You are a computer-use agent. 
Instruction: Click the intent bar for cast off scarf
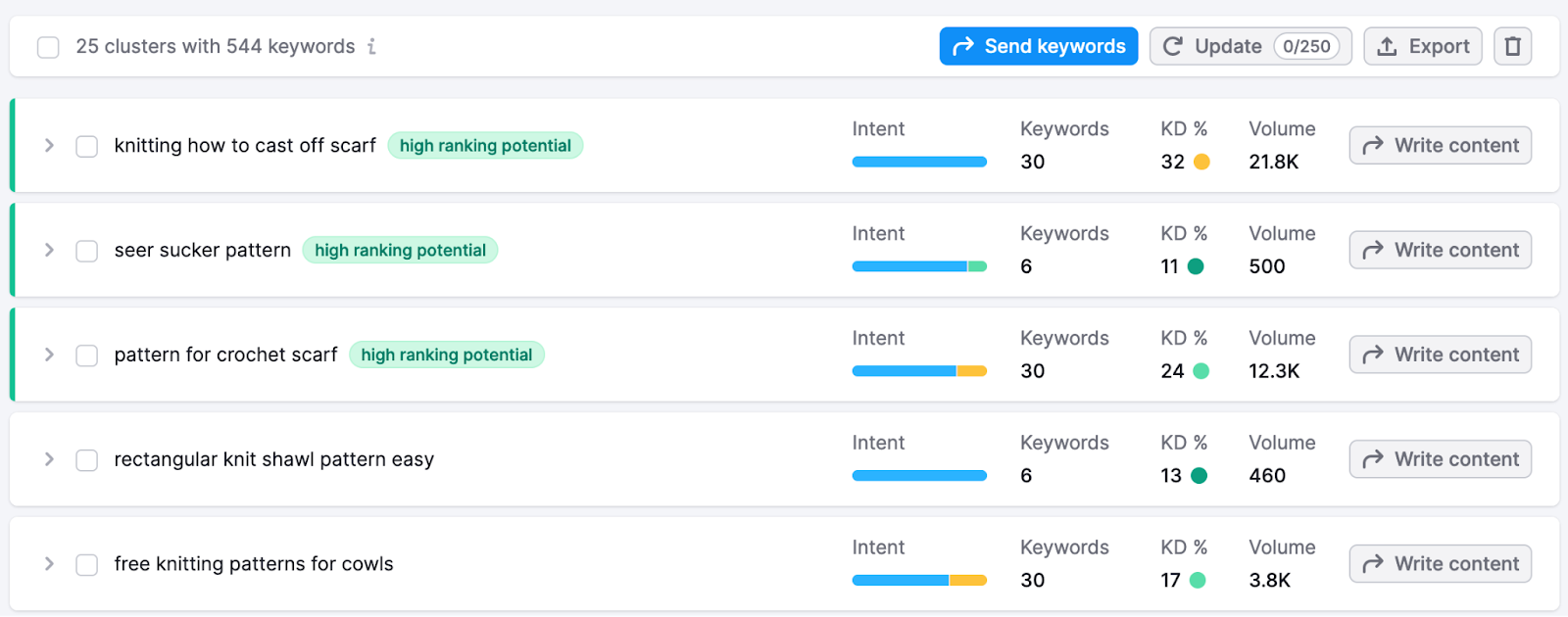919,162
